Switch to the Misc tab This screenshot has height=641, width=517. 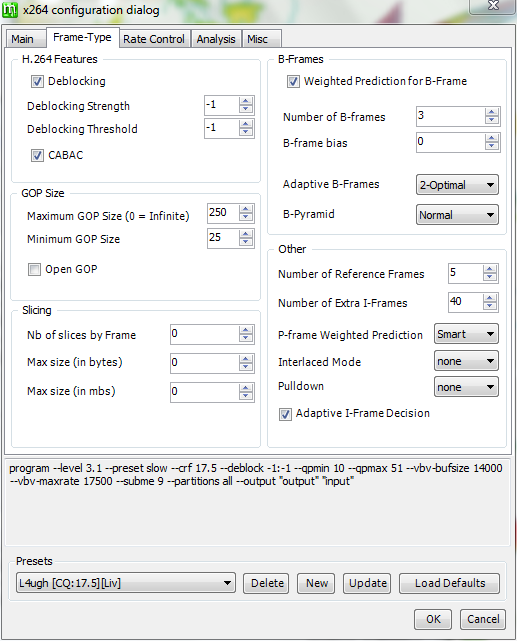click(262, 39)
